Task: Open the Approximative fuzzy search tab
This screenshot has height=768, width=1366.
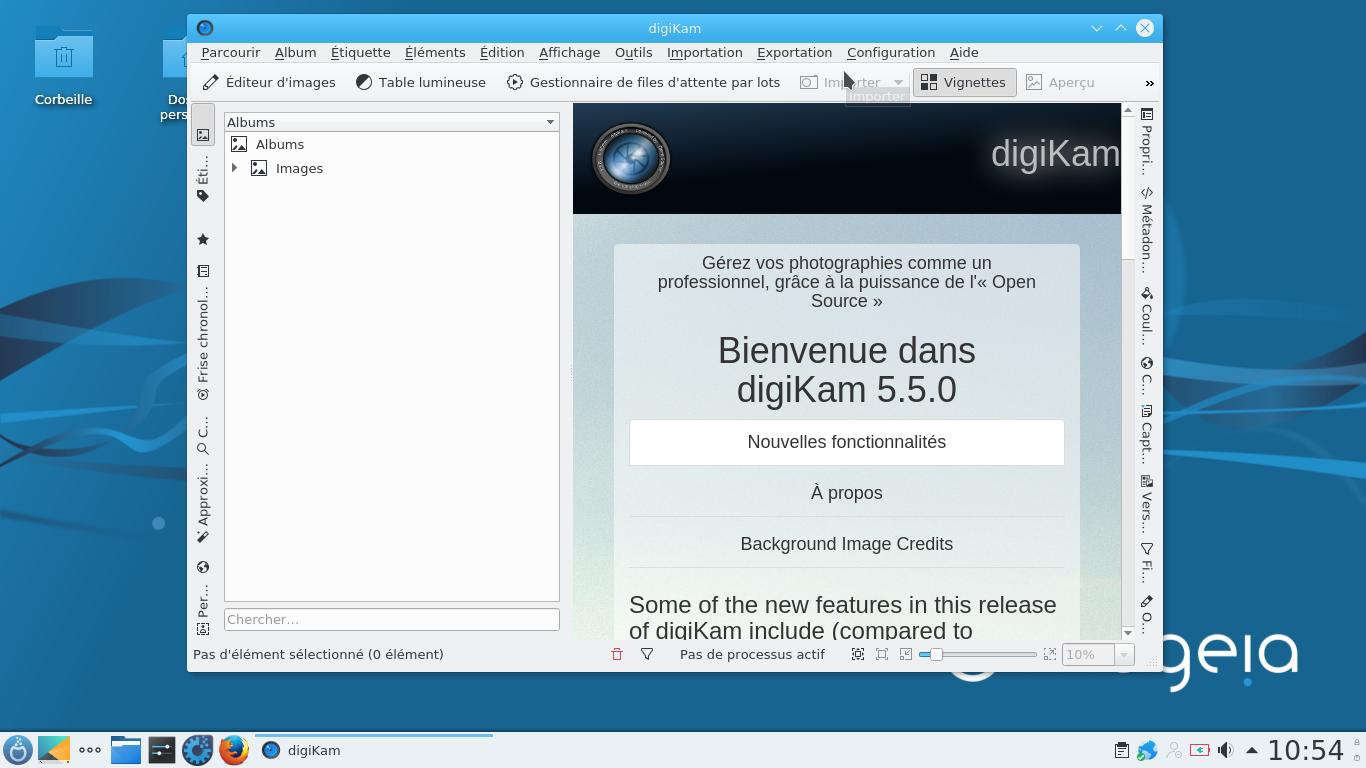Action: (203, 502)
